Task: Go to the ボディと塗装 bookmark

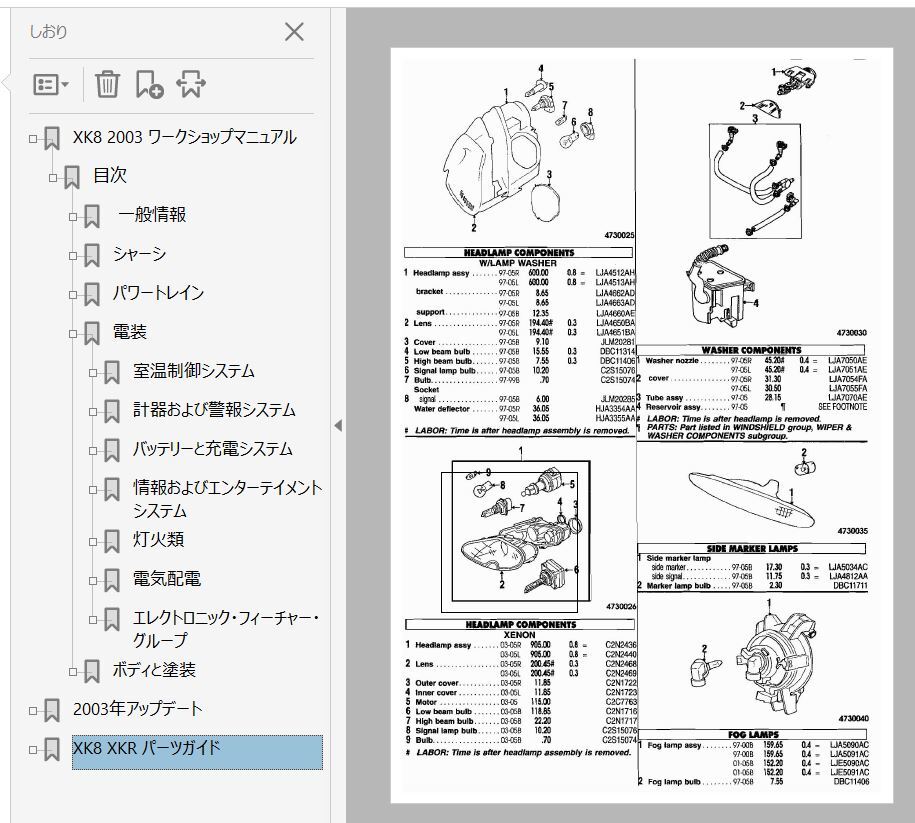Action: (x=154, y=670)
